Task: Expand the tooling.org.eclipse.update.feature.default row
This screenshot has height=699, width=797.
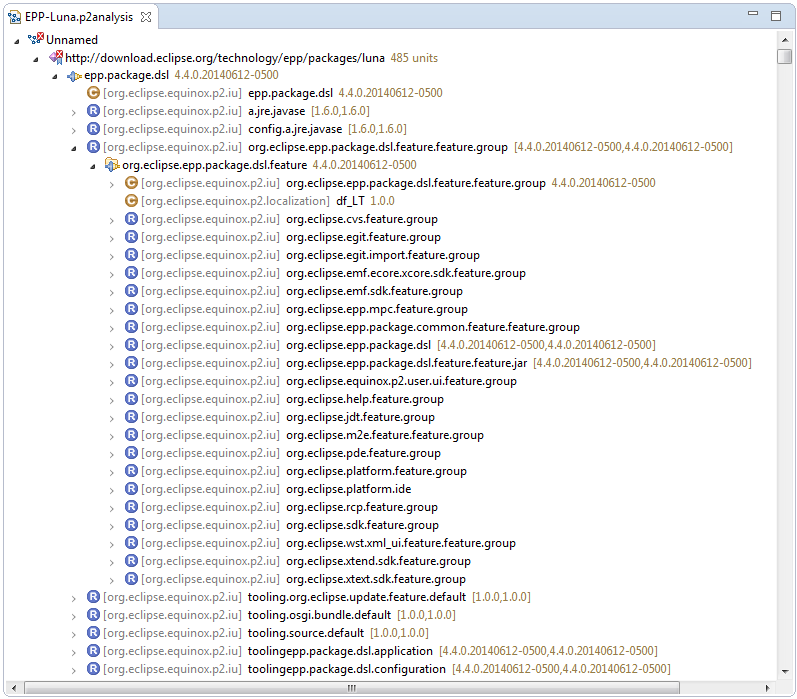Action: click(x=74, y=598)
